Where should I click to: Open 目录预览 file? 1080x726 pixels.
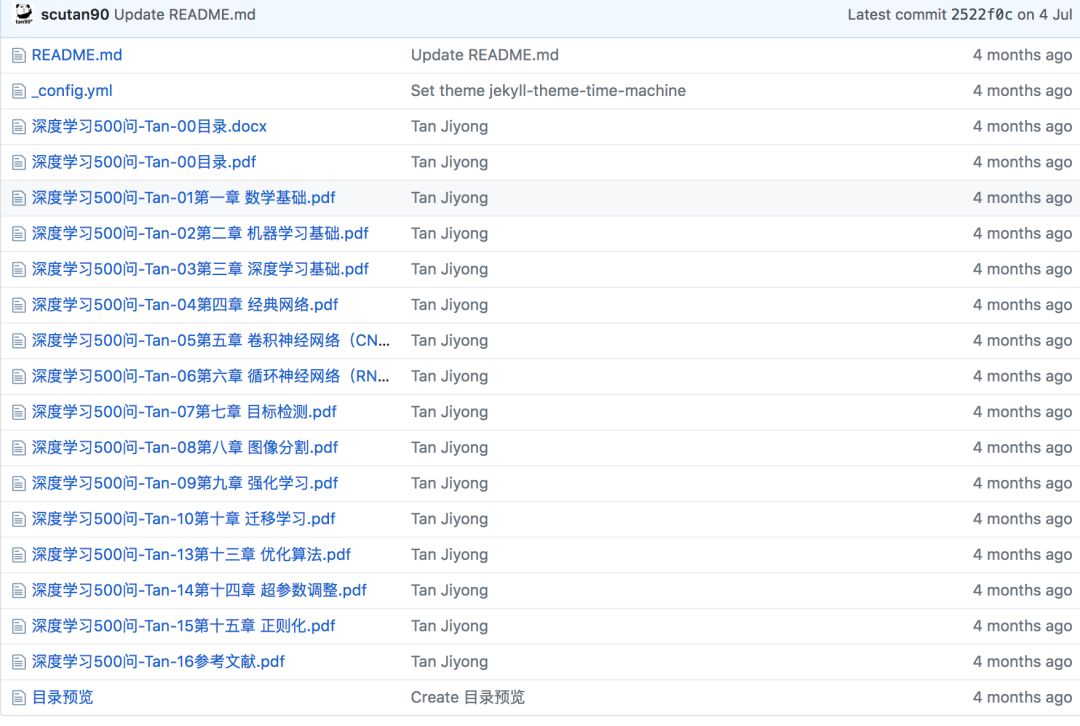(63, 698)
